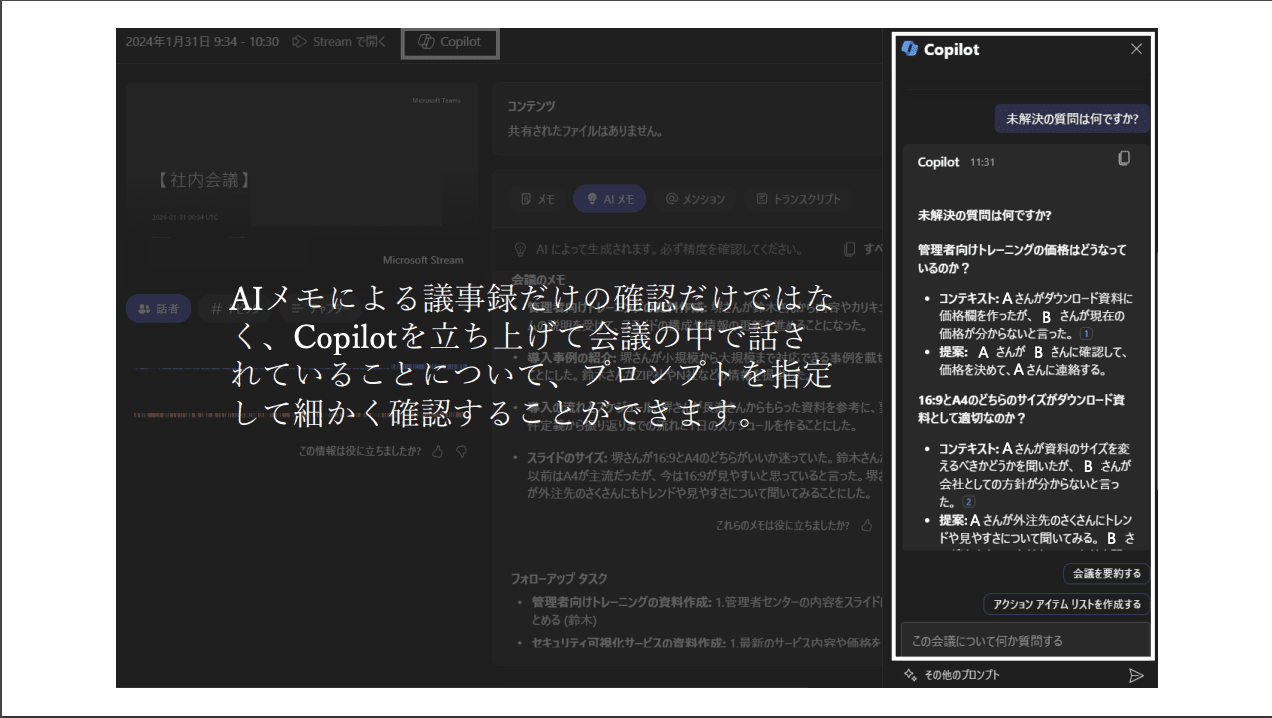
Task: Open Copilot from the meeting toolbar
Action: tap(449, 42)
